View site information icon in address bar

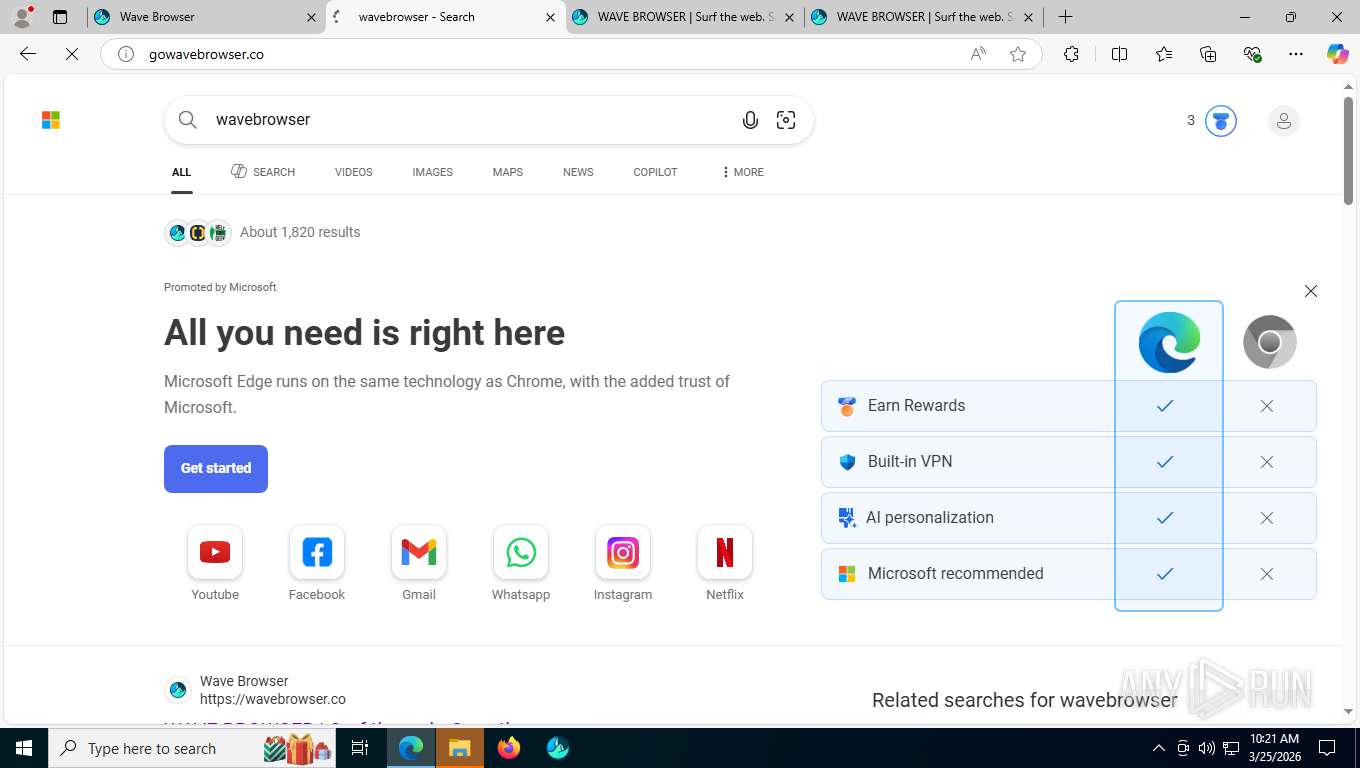(126, 54)
